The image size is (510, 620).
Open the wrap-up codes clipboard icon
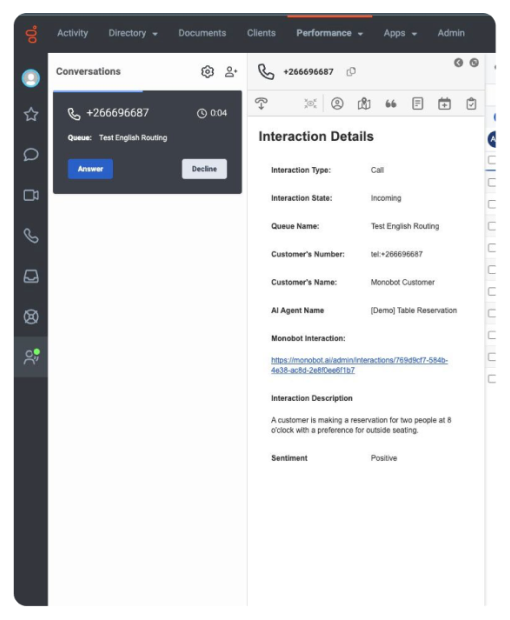[x=471, y=104]
